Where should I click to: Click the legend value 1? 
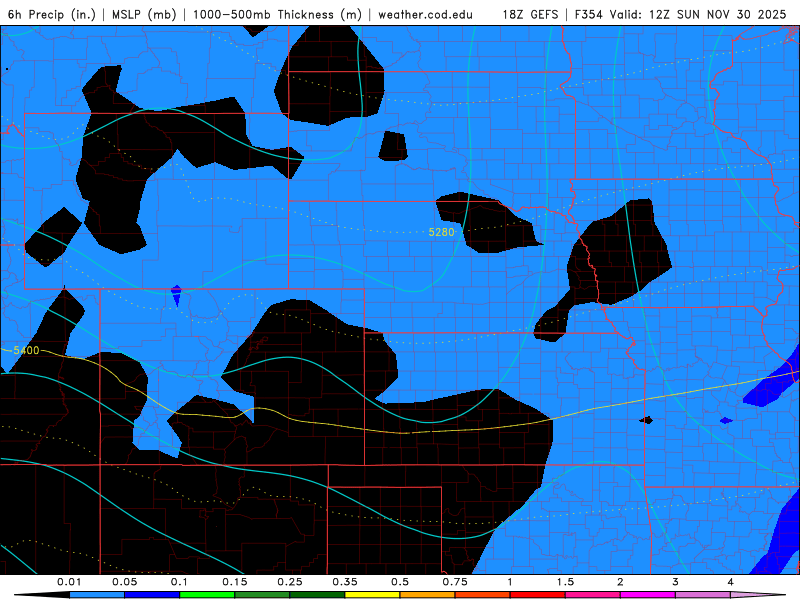click(510, 582)
